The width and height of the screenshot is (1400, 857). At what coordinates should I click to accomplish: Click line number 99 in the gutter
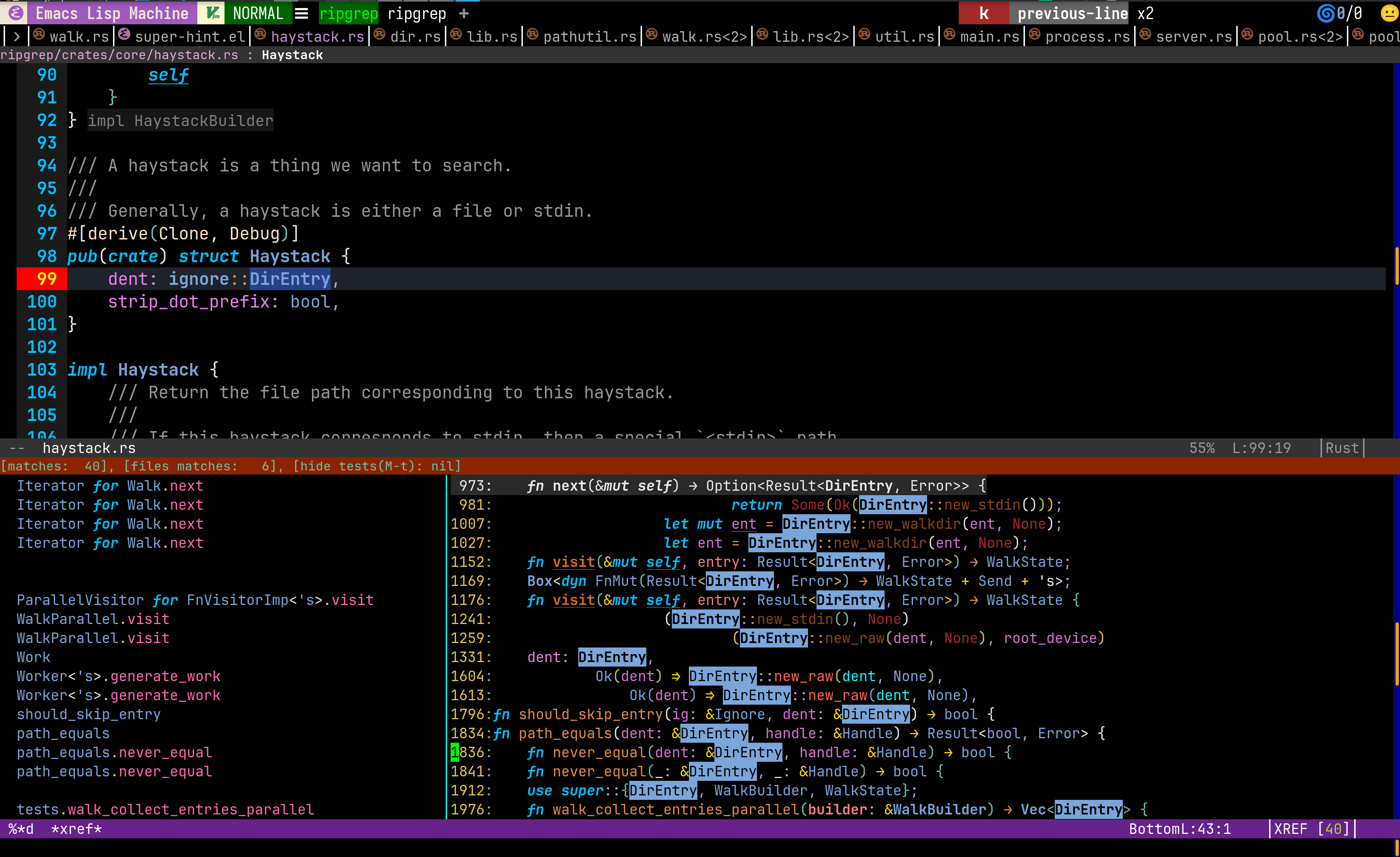point(46,279)
